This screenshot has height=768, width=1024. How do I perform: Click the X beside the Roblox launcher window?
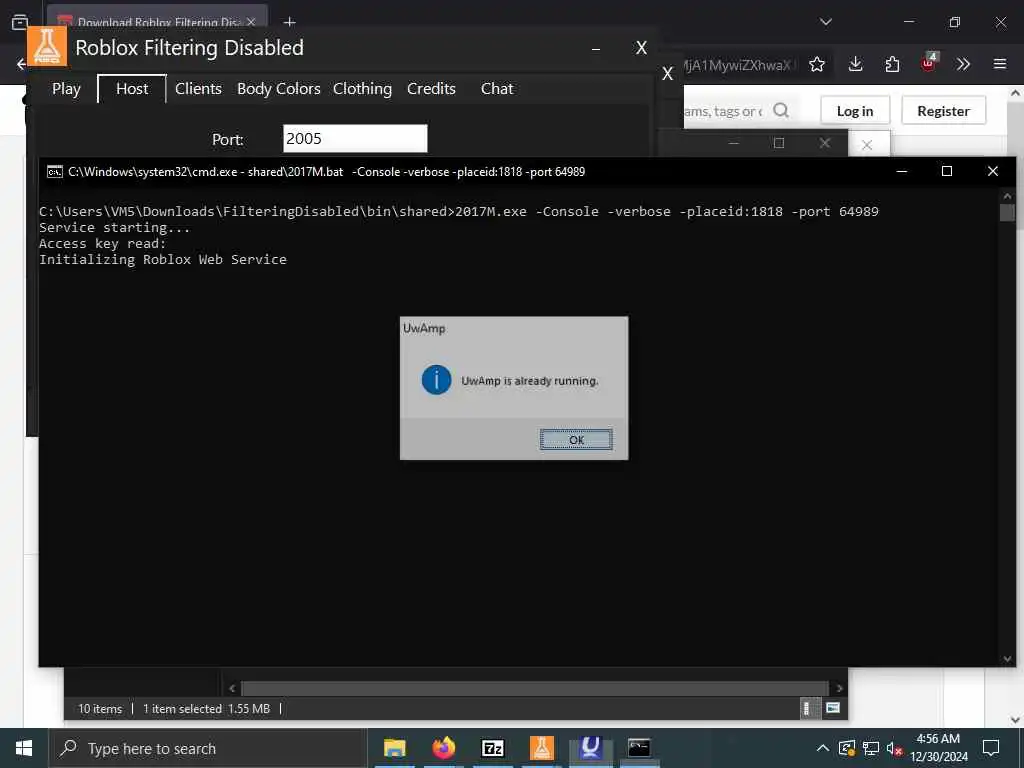(667, 74)
